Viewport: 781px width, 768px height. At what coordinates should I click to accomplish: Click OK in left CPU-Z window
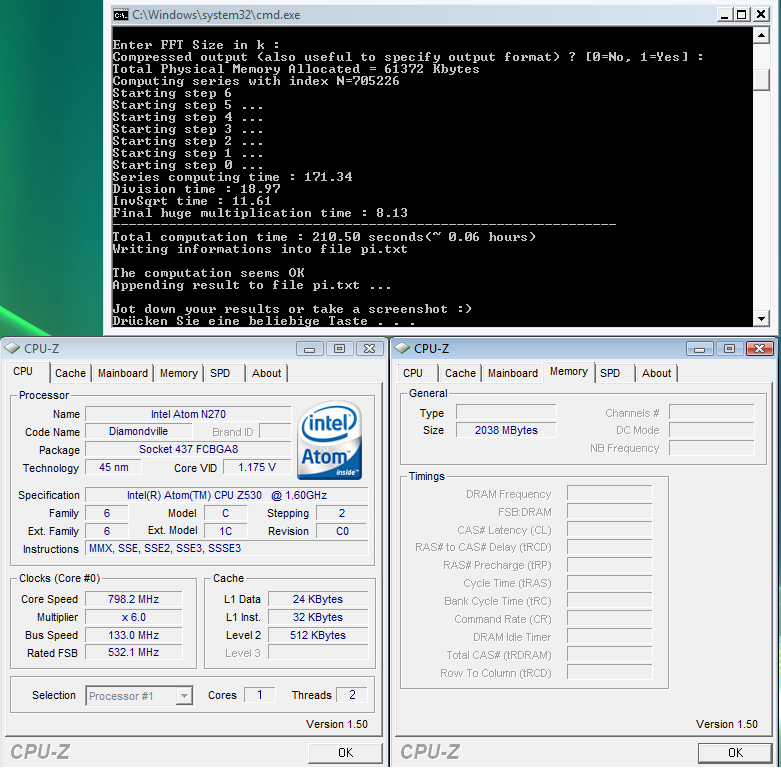pos(345,753)
